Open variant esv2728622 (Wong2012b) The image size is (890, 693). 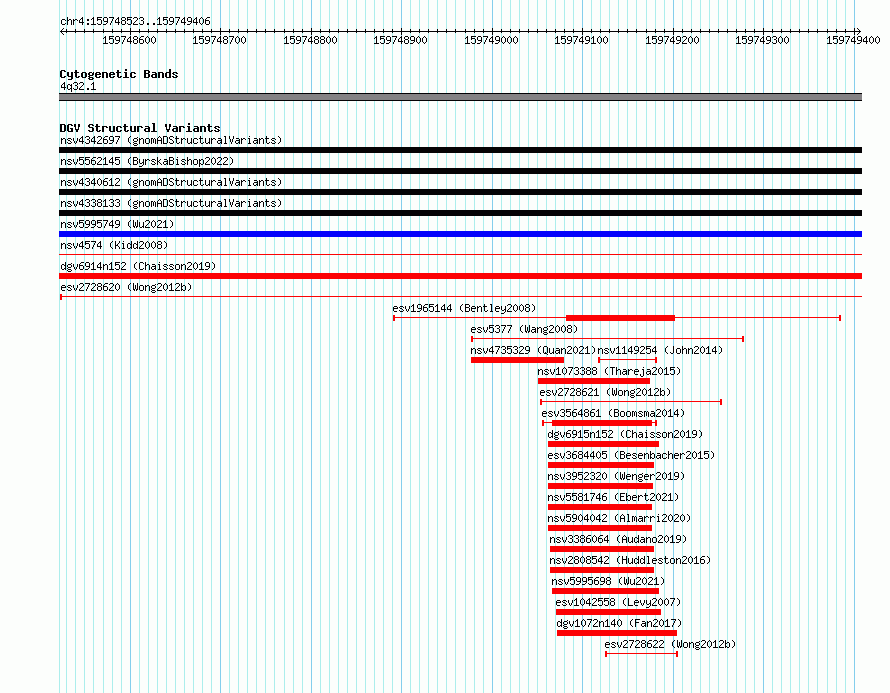pos(670,644)
